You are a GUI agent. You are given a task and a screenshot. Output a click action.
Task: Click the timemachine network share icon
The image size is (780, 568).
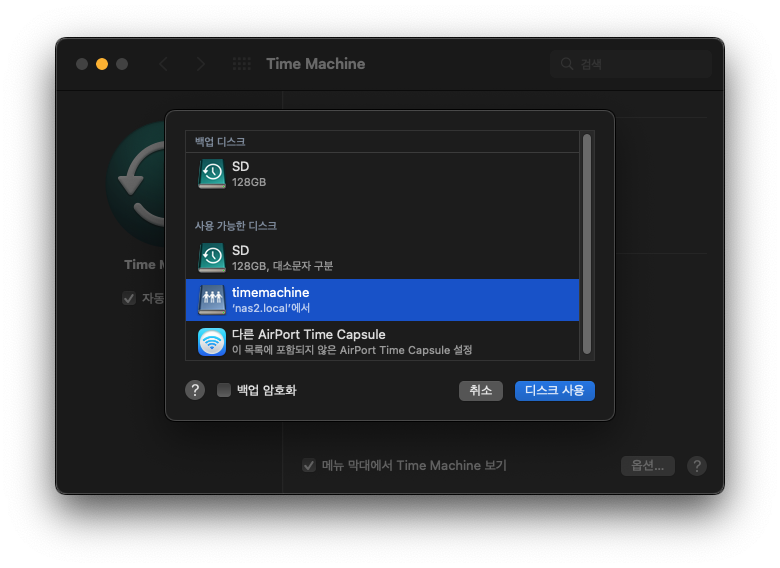[x=212, y=300]
